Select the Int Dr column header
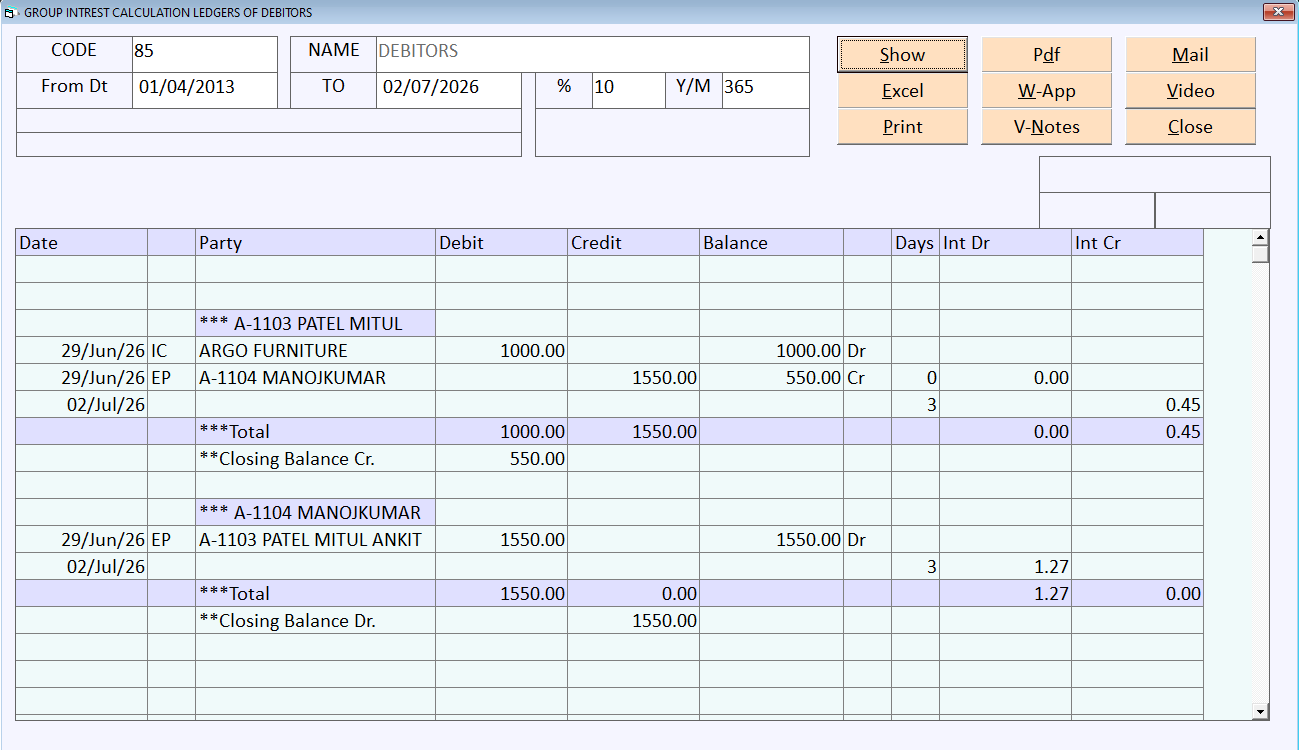 click(1005, 243)
